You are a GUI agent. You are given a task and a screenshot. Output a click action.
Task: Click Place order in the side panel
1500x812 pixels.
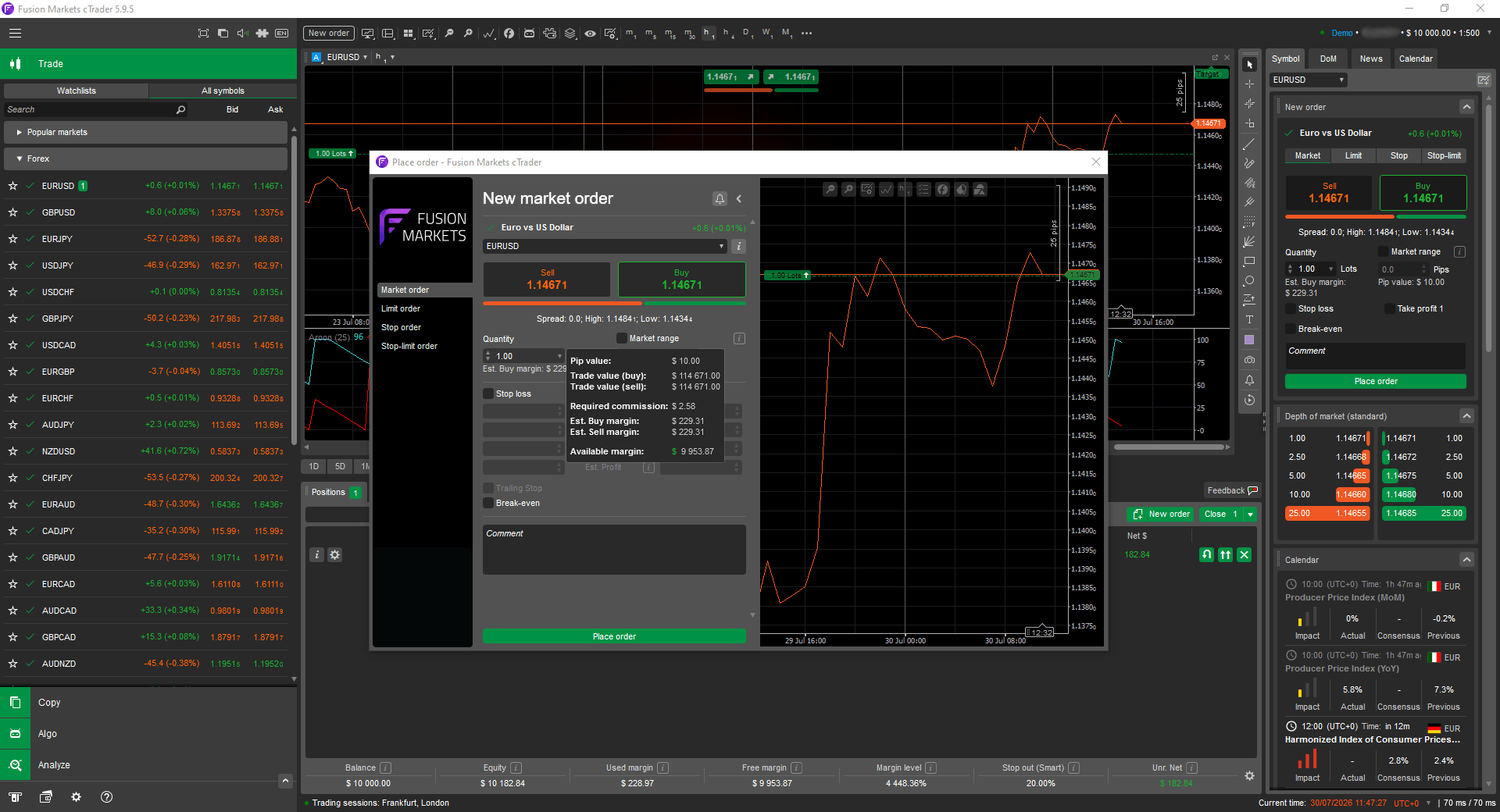point(1375,381)
